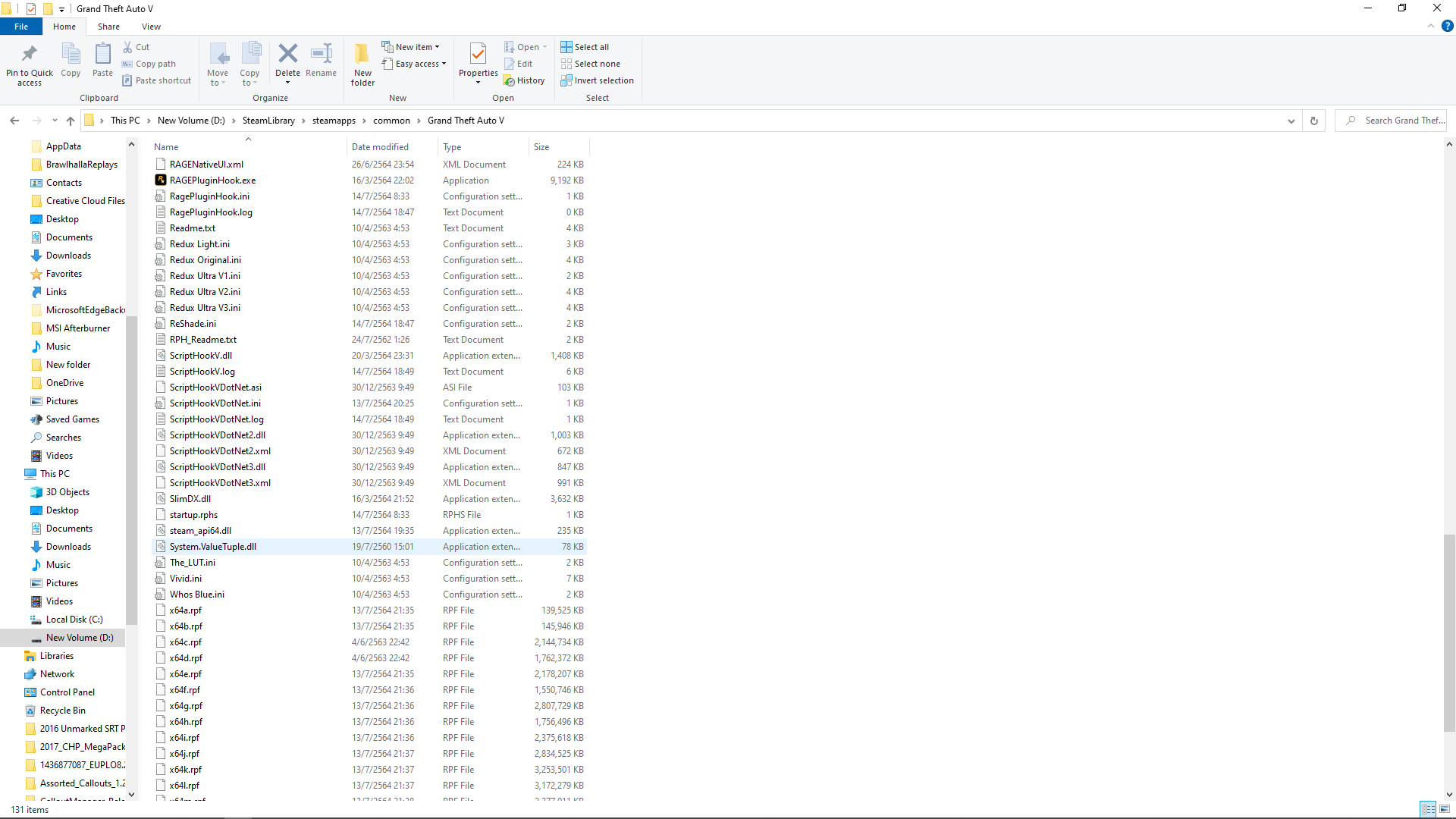Sort files by Date modified column

coord(380,147)
